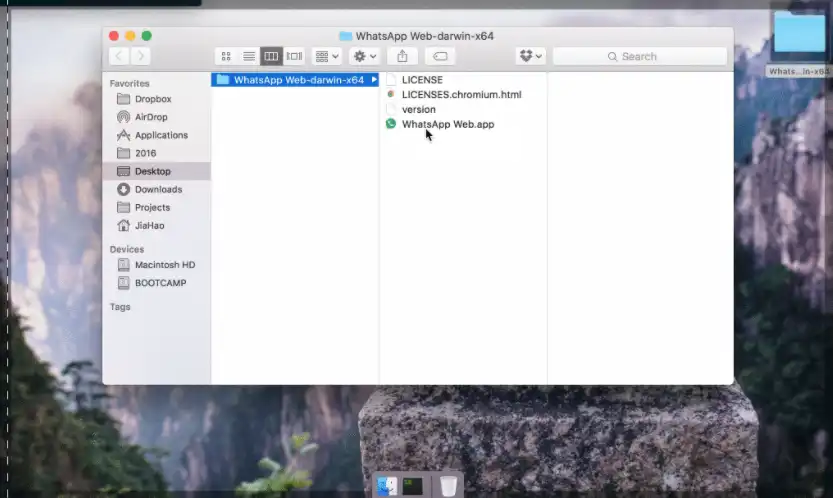Open the gear Action menu
Image resolution: width=833 pixels, height=498 pixels.
click(364, 56)
